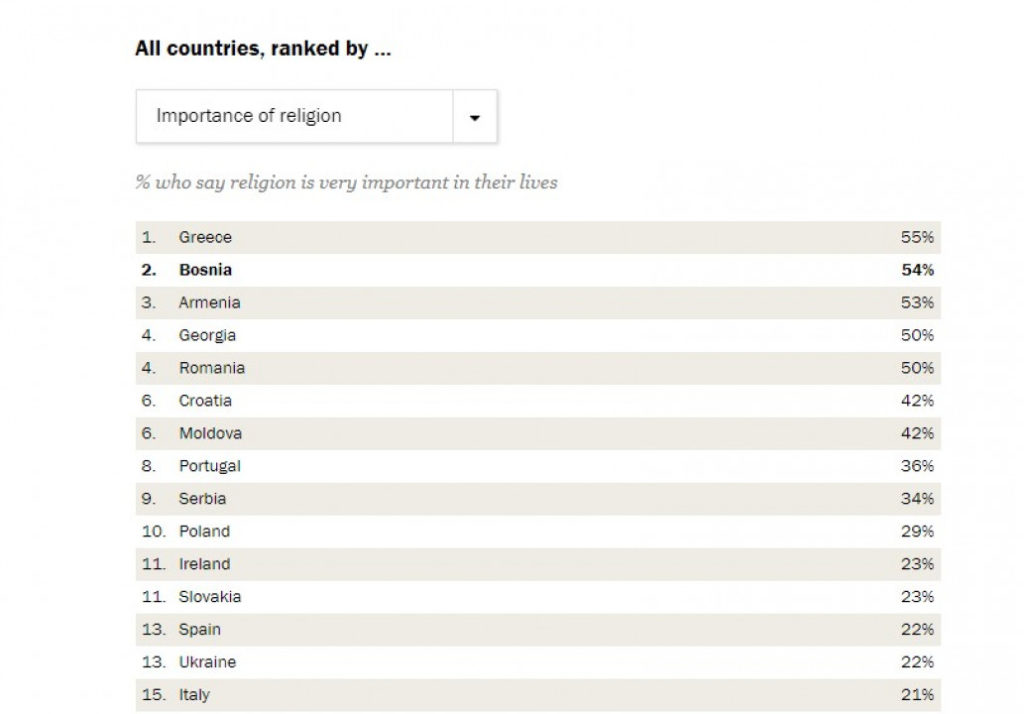This screenshot has width=1024, height=714.
Task: Click the 'All countries, ranked by' heading
Action: tap(263, 49)
